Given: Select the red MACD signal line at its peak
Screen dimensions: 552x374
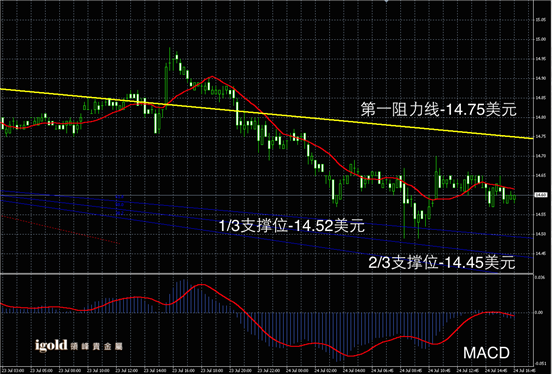Looking at the screenshot, I should pyautogui.click(x=202, y=284).
